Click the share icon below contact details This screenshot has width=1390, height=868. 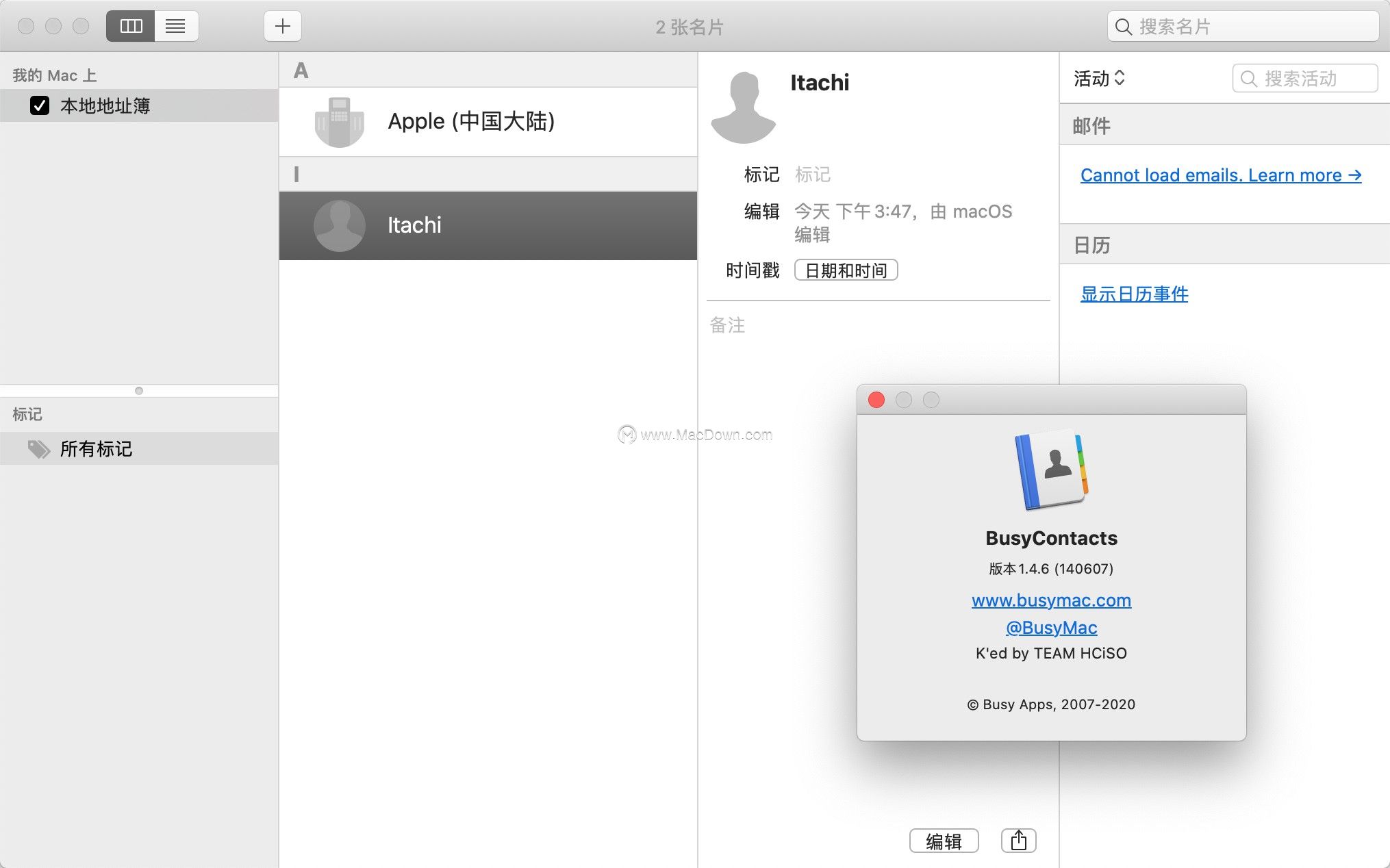pyautogui.click(x=1018, y=840)
